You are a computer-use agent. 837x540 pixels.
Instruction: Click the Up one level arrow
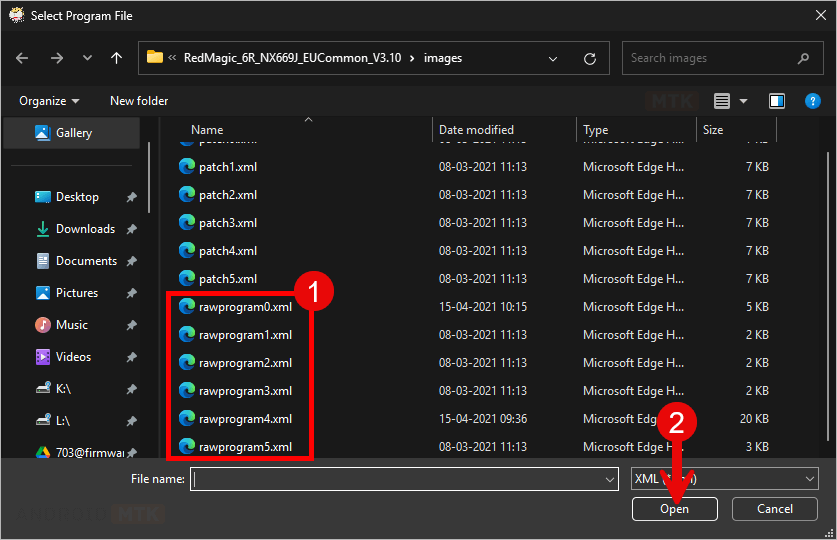[x=116, y=58]
